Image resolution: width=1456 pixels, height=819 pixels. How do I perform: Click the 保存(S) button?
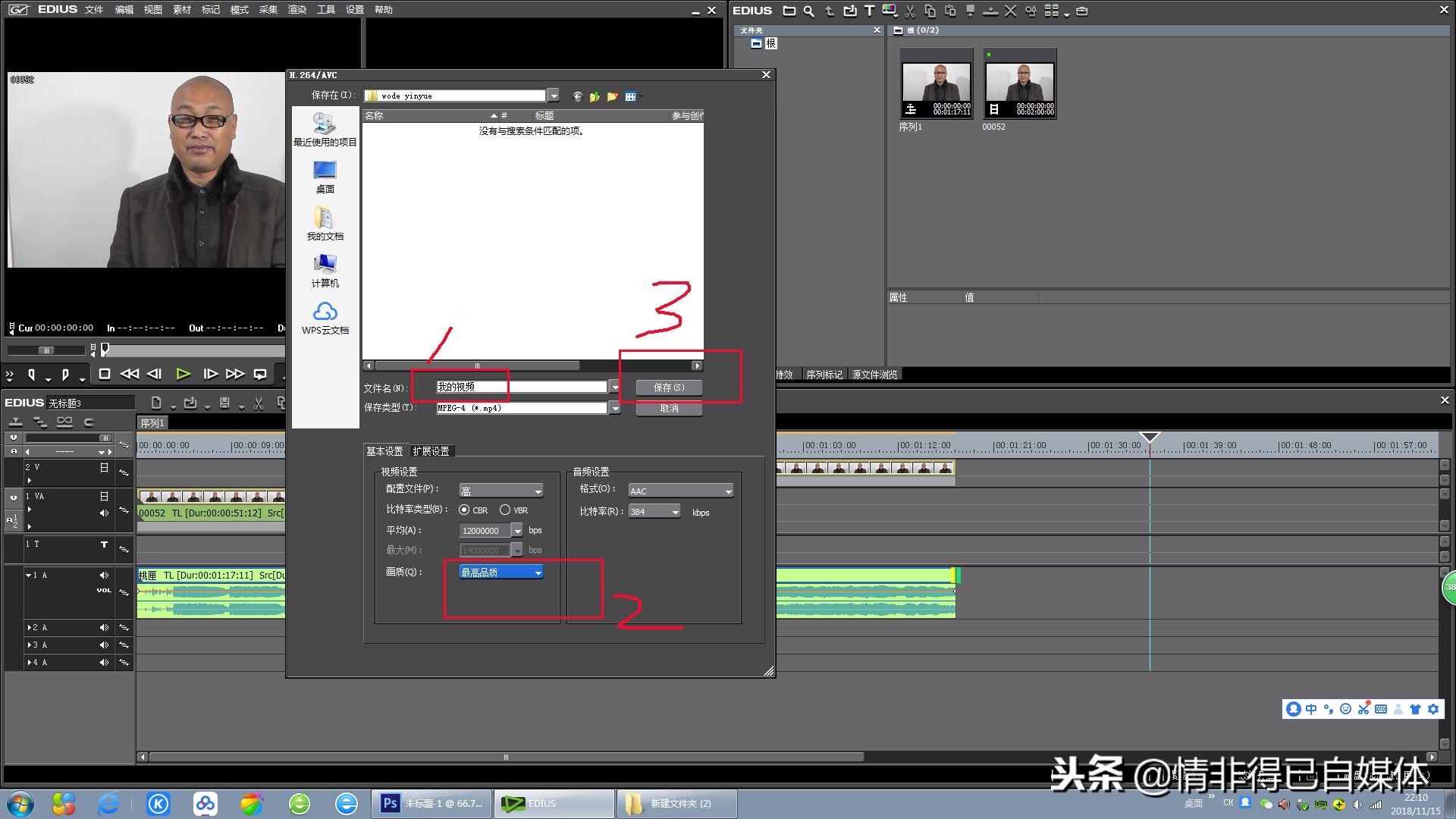pyautogui.click(x=669, y=388)
